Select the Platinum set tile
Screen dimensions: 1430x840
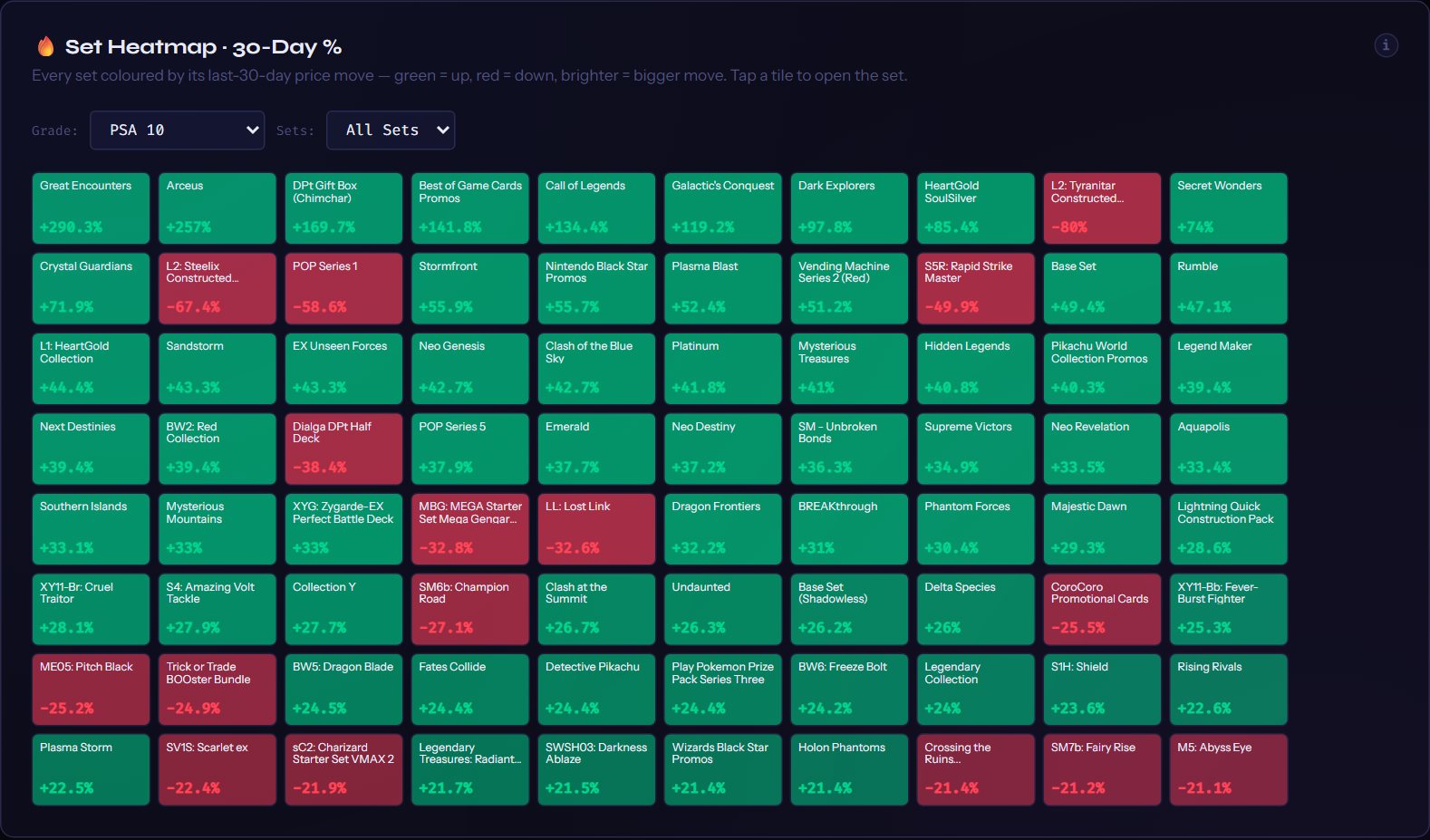723,369
